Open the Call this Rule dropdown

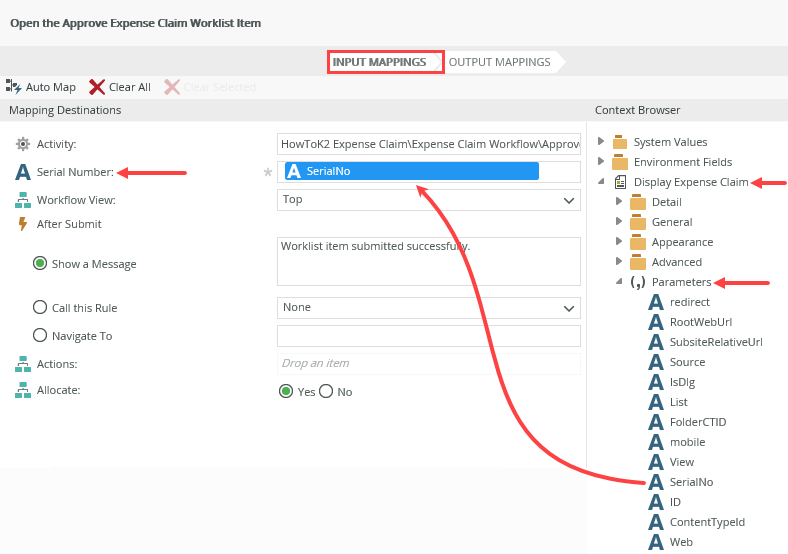coord(569,308)
